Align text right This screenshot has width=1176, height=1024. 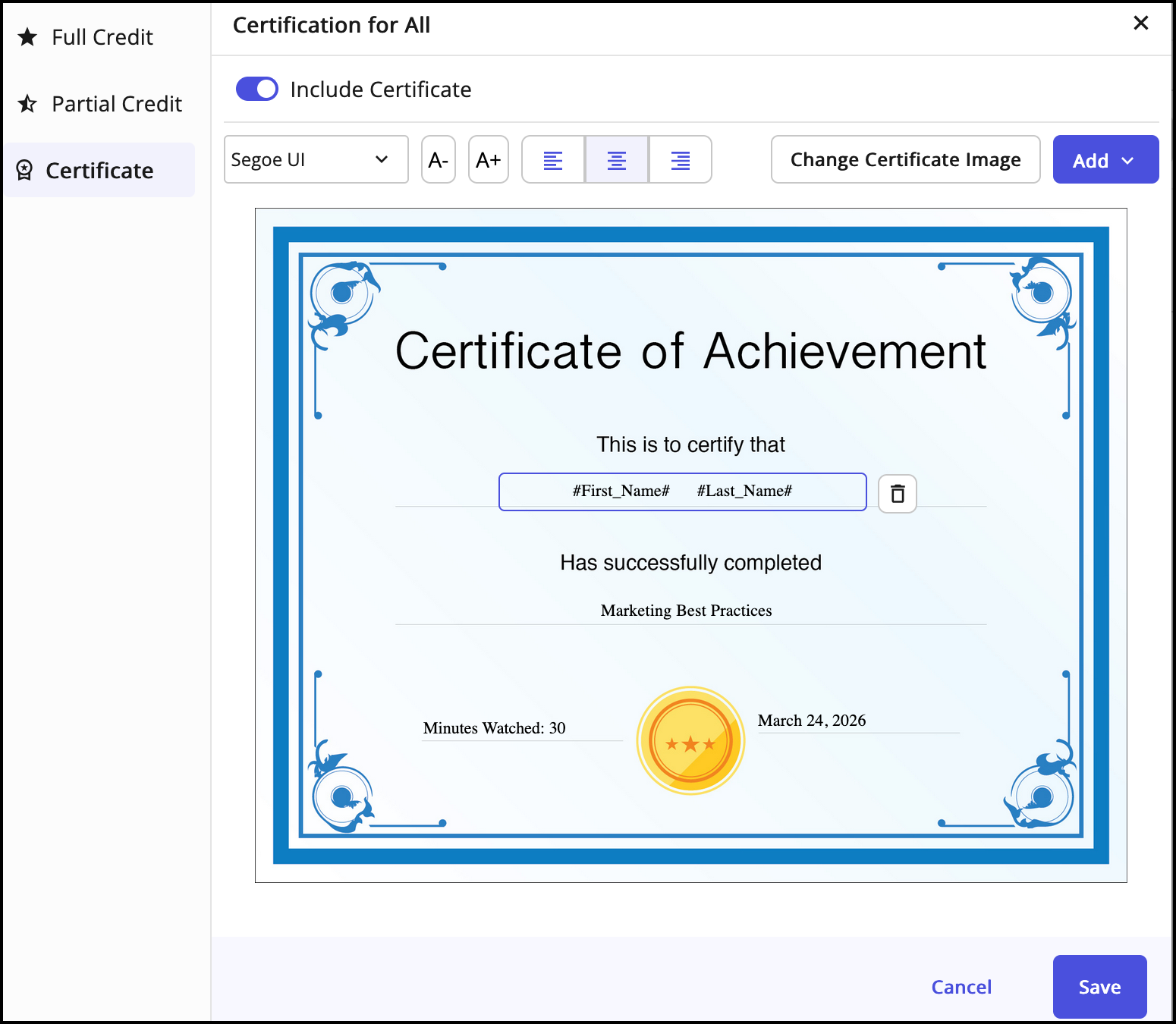click(x=681, y=159)
